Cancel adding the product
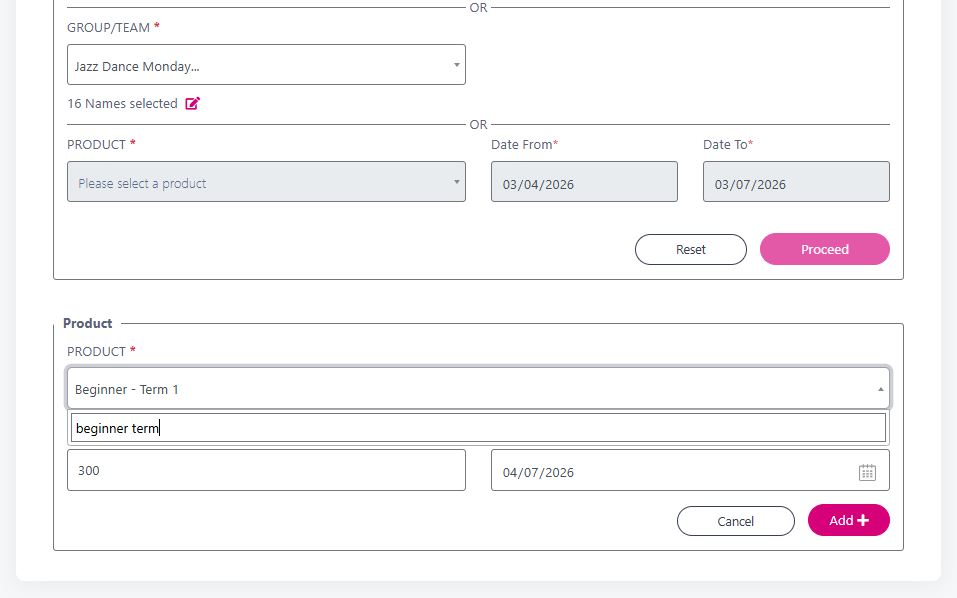 click(x=735, y=521)
